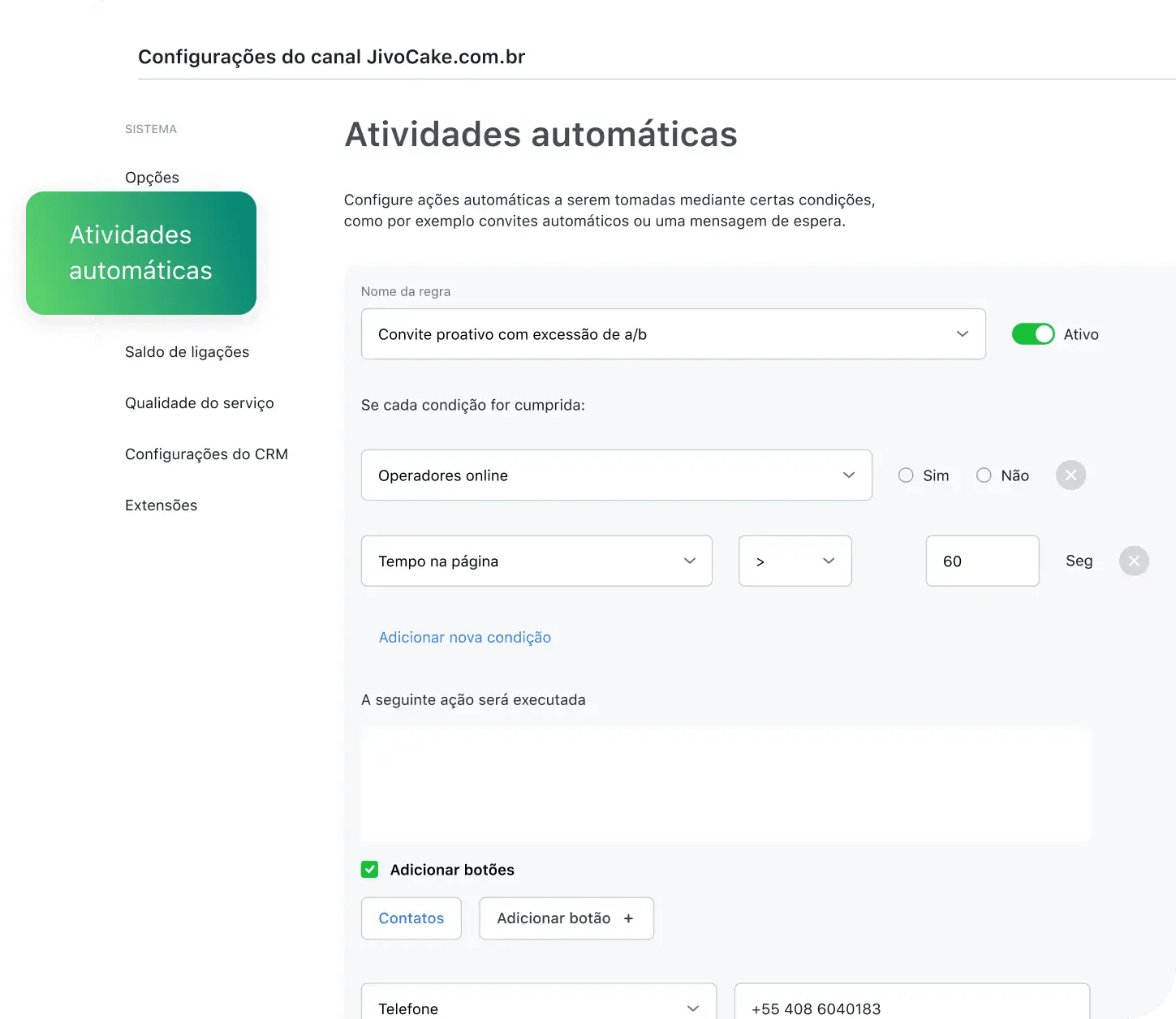Select the Sim radio option
This screenshot has width=1176, height=1019.
tap(906, 475)
